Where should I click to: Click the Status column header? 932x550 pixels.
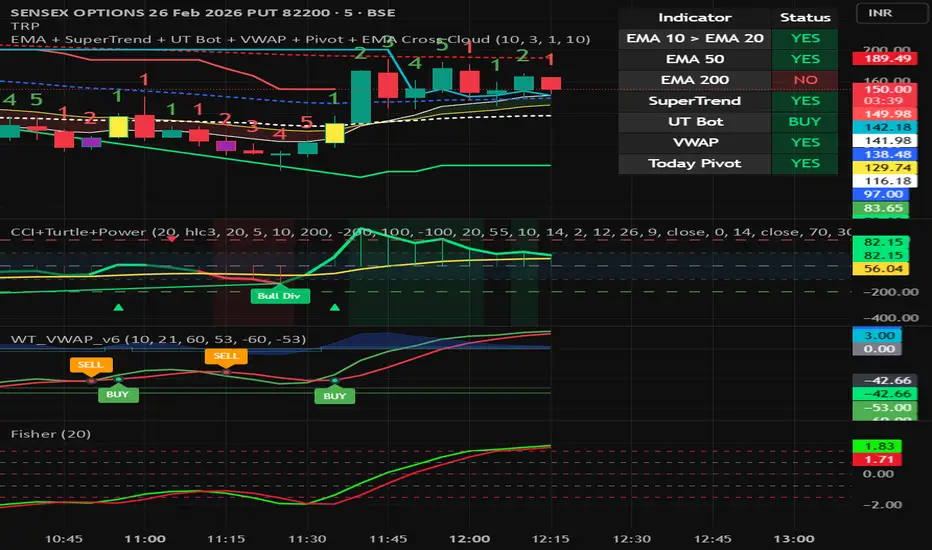pos(805,17)
